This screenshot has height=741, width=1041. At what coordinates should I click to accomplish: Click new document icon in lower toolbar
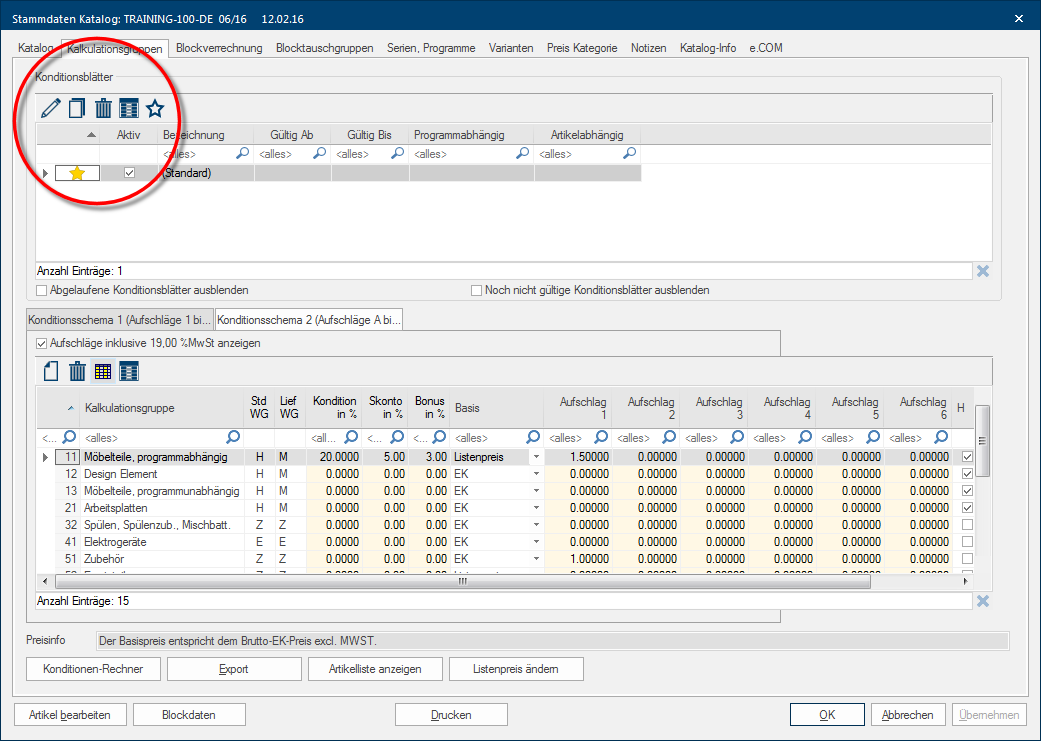[x=51, y=372]
